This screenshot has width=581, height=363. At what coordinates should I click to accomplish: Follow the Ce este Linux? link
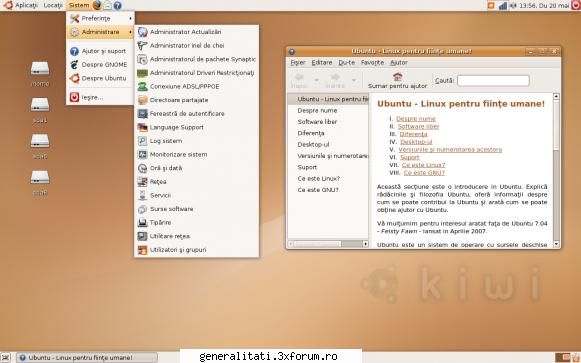click(x=424, y=165)
